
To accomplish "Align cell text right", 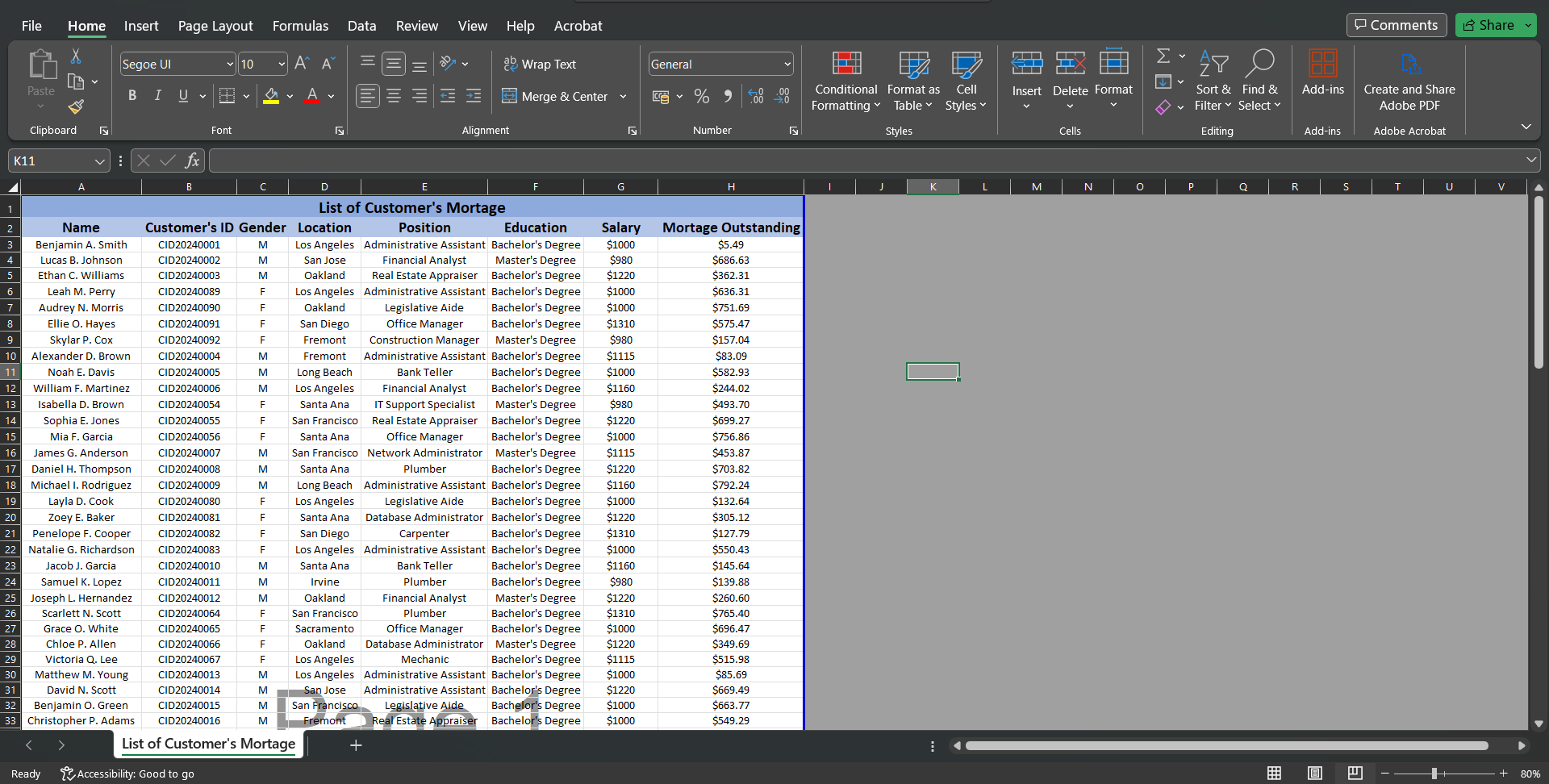I will pos(420,96).
